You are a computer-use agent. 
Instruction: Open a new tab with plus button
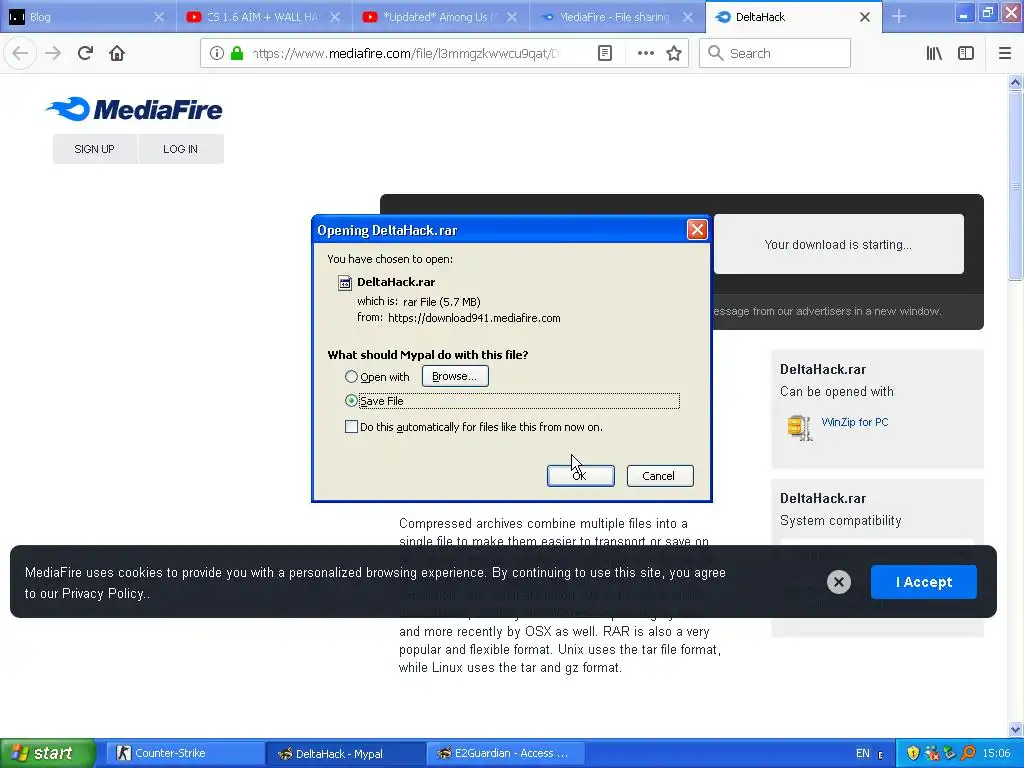pyautogui.click(x=899, y=17)
